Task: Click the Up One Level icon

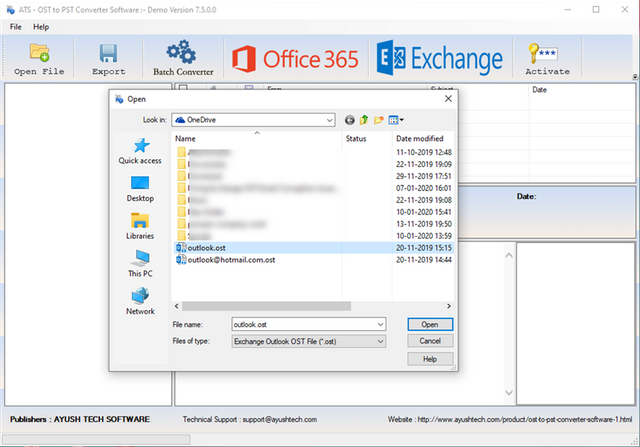Action: coord(364,119)
